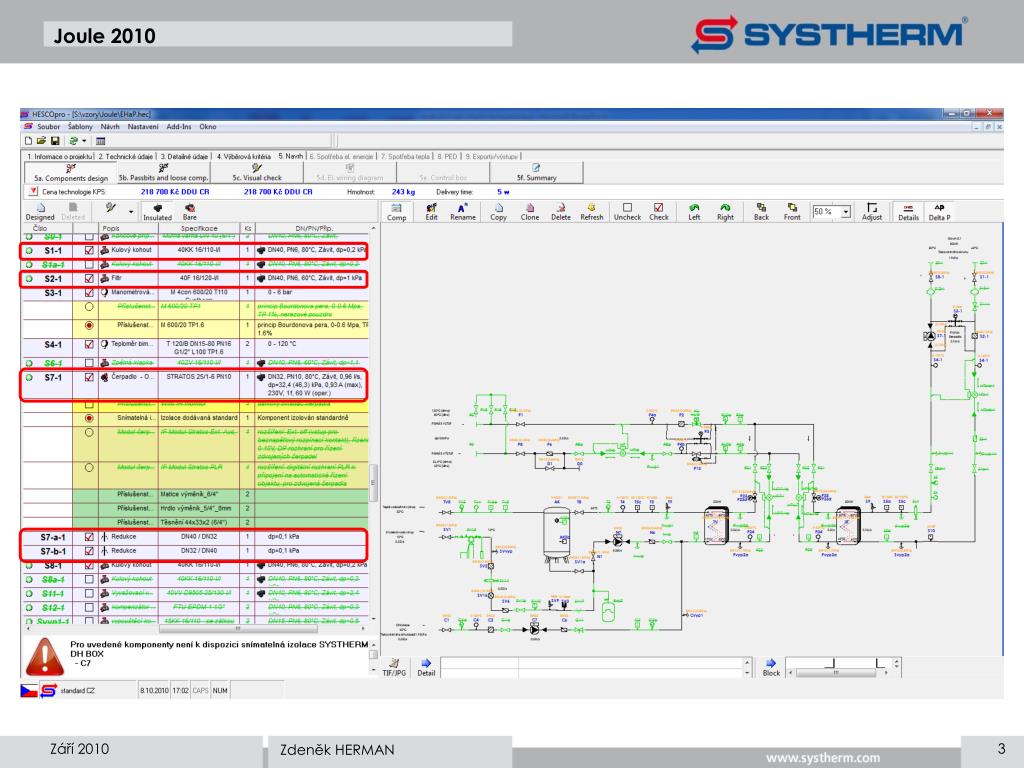Click the Left arrow tool
This screenshot has height=768, width=1024.
[694, 212]
